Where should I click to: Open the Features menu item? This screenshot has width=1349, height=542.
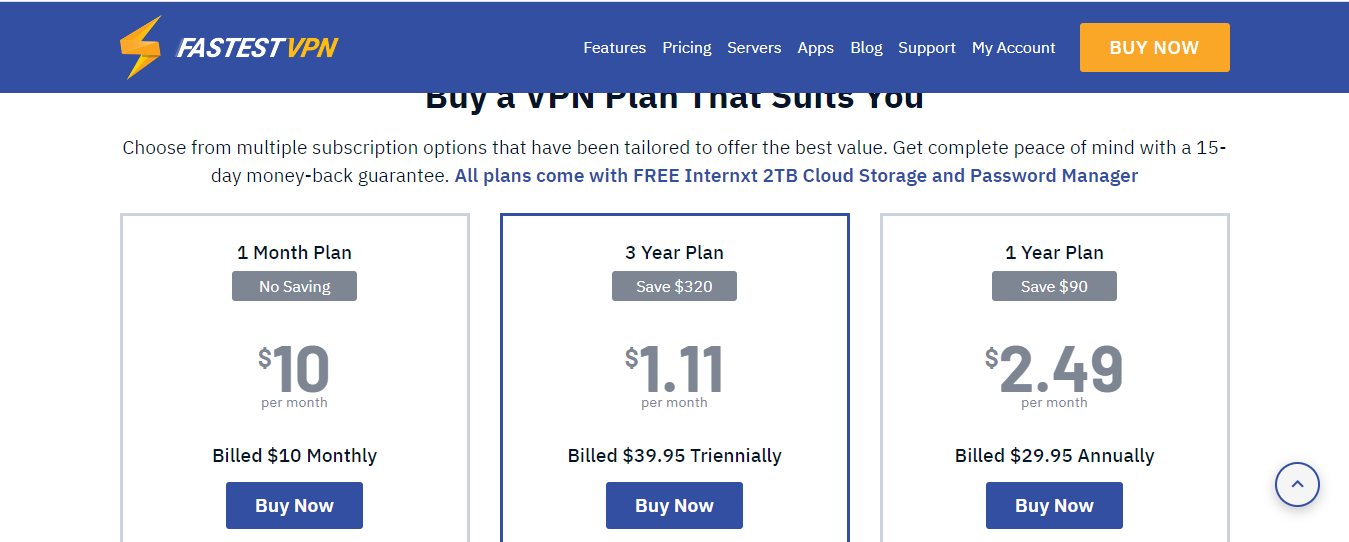point(614,48)
